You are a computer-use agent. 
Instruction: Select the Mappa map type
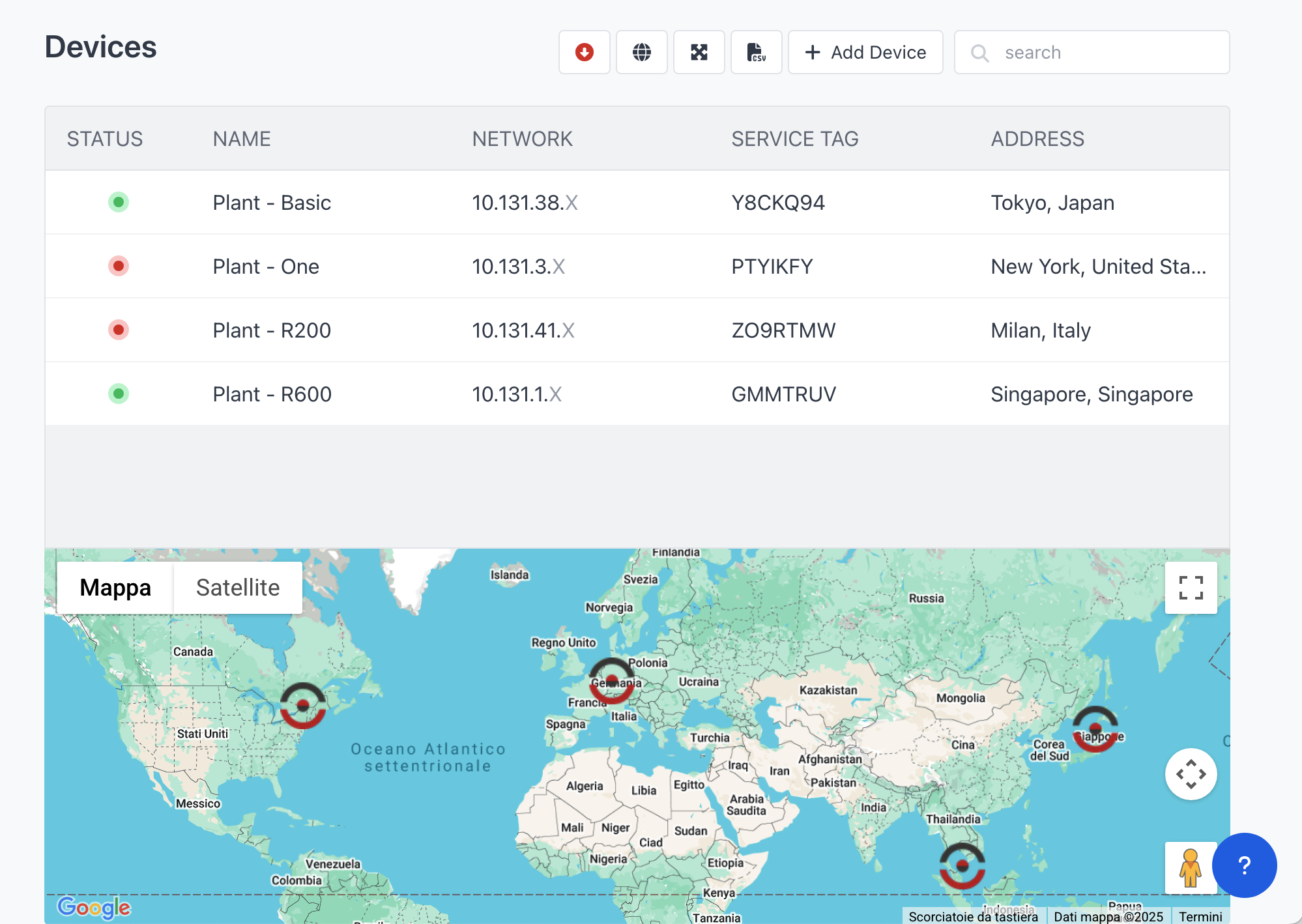(115, 588)
